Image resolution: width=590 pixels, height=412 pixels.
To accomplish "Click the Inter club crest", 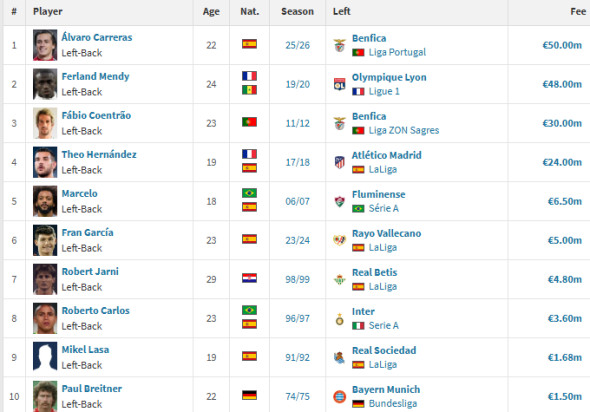I will (x=339, y=319).
